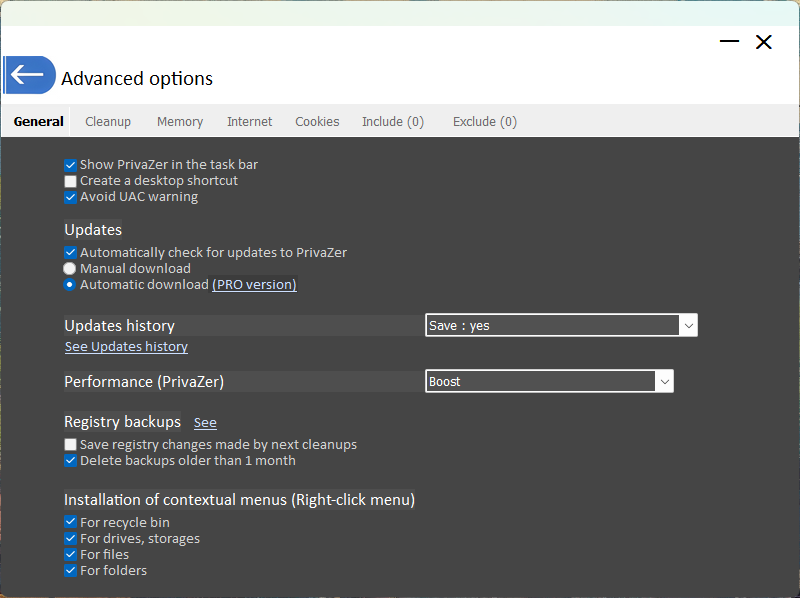800x598 pixels.
Task: Open the Memory tab
Action: coord(180,121)
